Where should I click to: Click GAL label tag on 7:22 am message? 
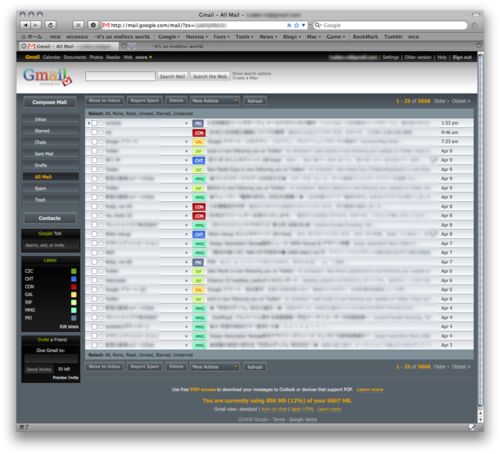point(199,142)
